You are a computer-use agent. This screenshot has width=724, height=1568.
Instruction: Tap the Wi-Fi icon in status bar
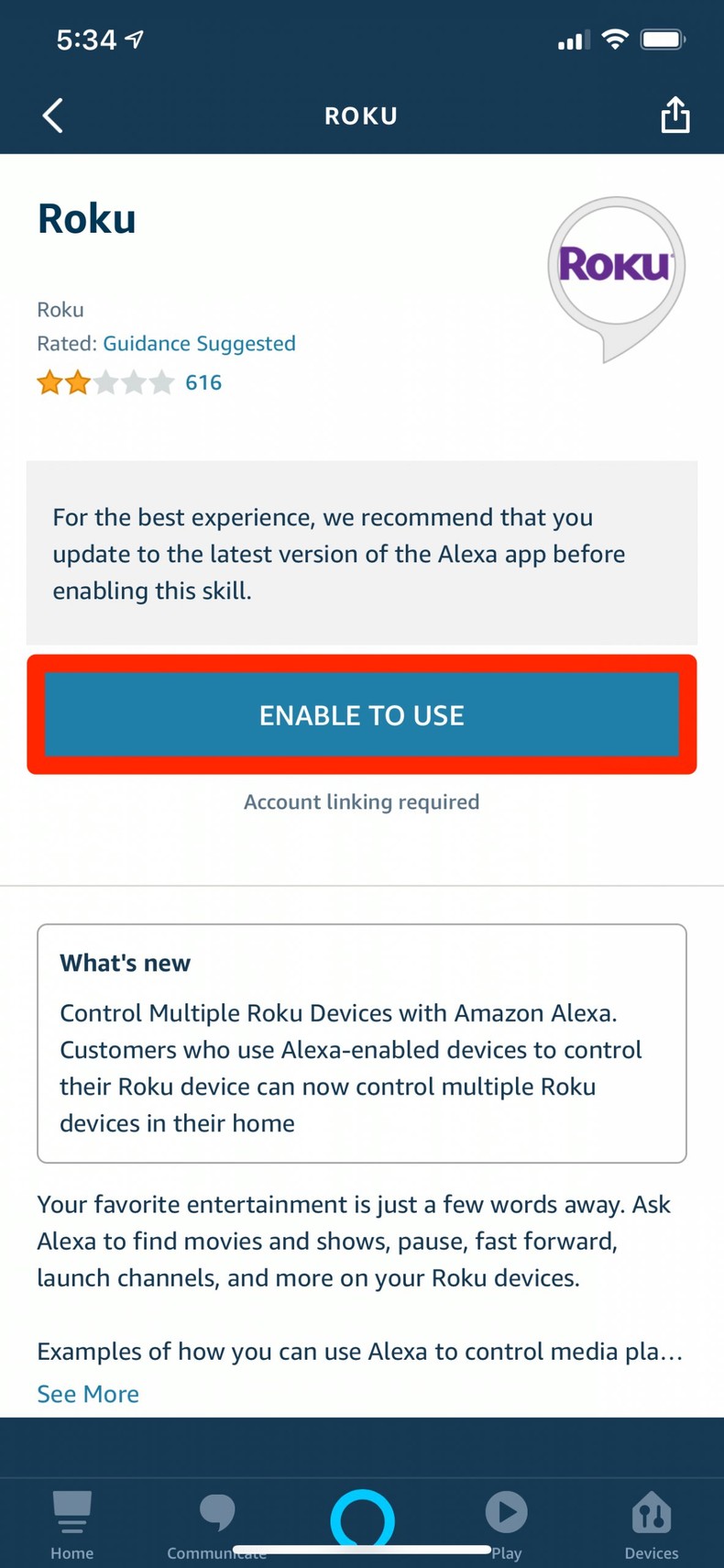point(615,39)
